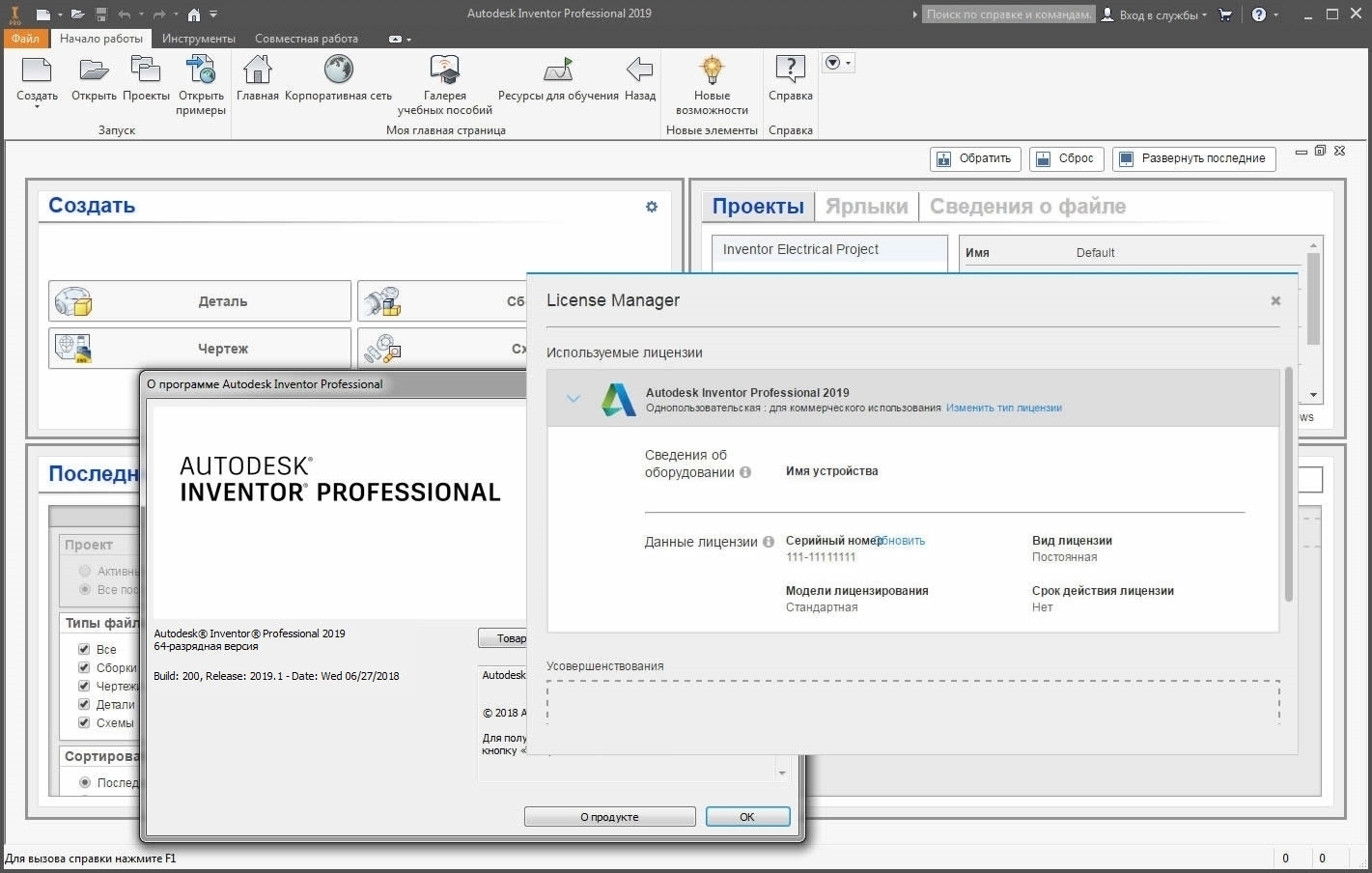Click the Развернуть последние button
Image resolution: width=1372 pixels, height=873 pixels.
coord(1193,158)
